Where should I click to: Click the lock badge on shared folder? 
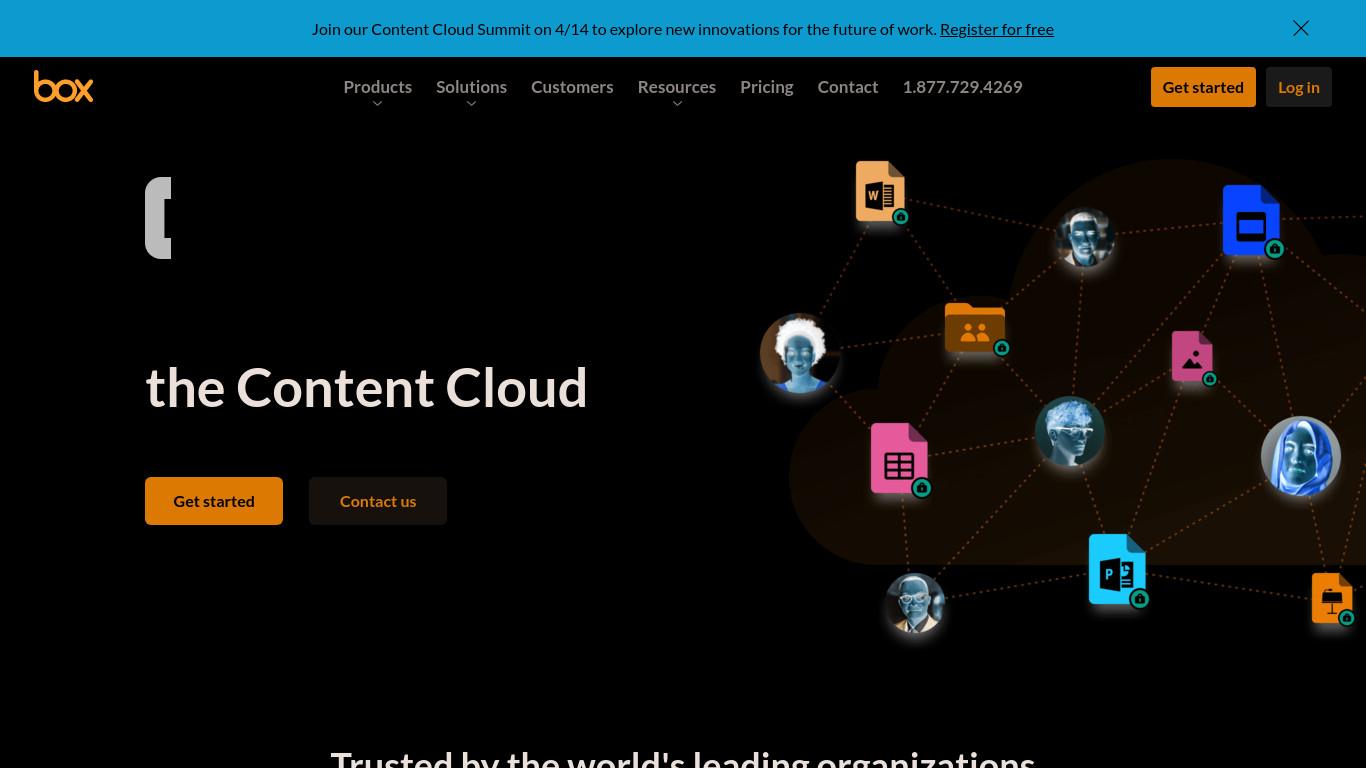coord(1001,348)
